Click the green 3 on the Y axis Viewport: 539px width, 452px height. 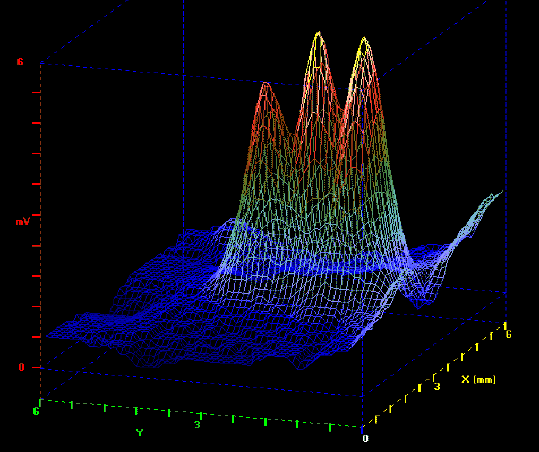(x=197, y=425)
